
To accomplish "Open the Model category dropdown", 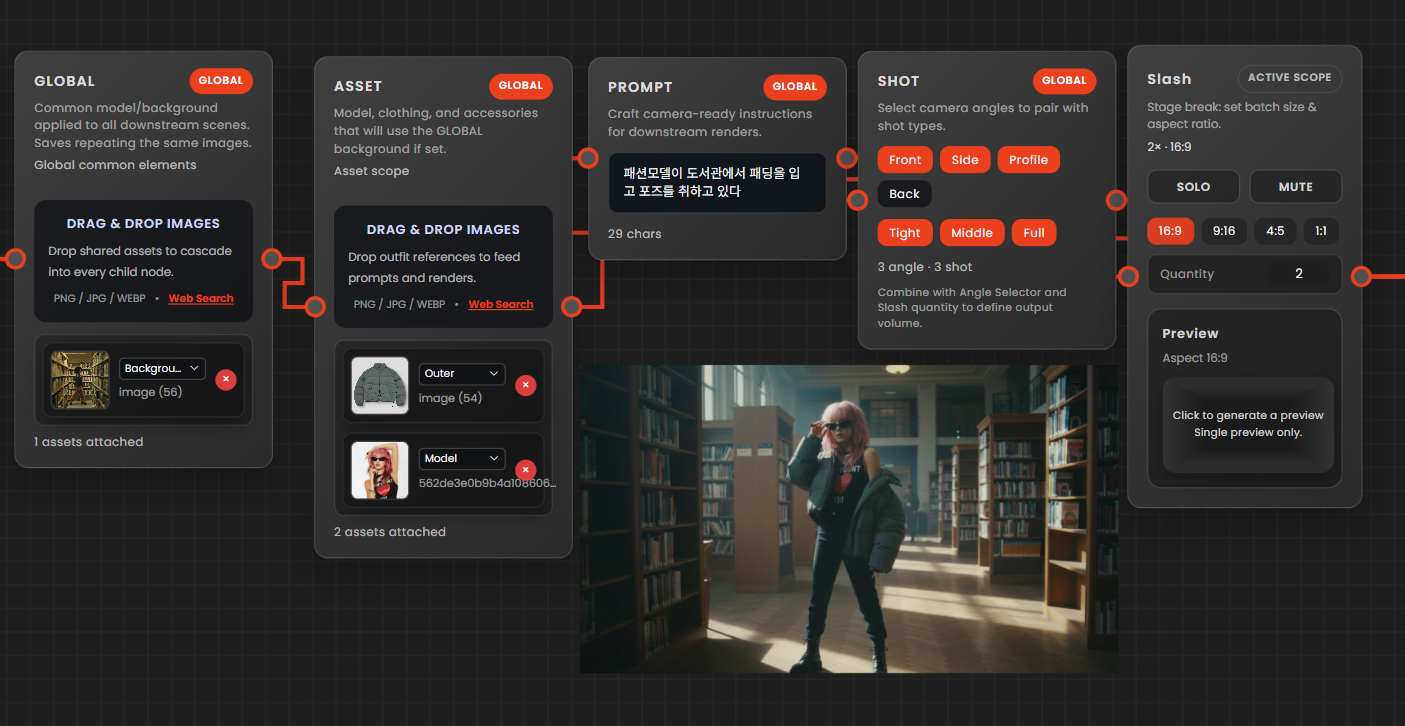I will [462, 458].
